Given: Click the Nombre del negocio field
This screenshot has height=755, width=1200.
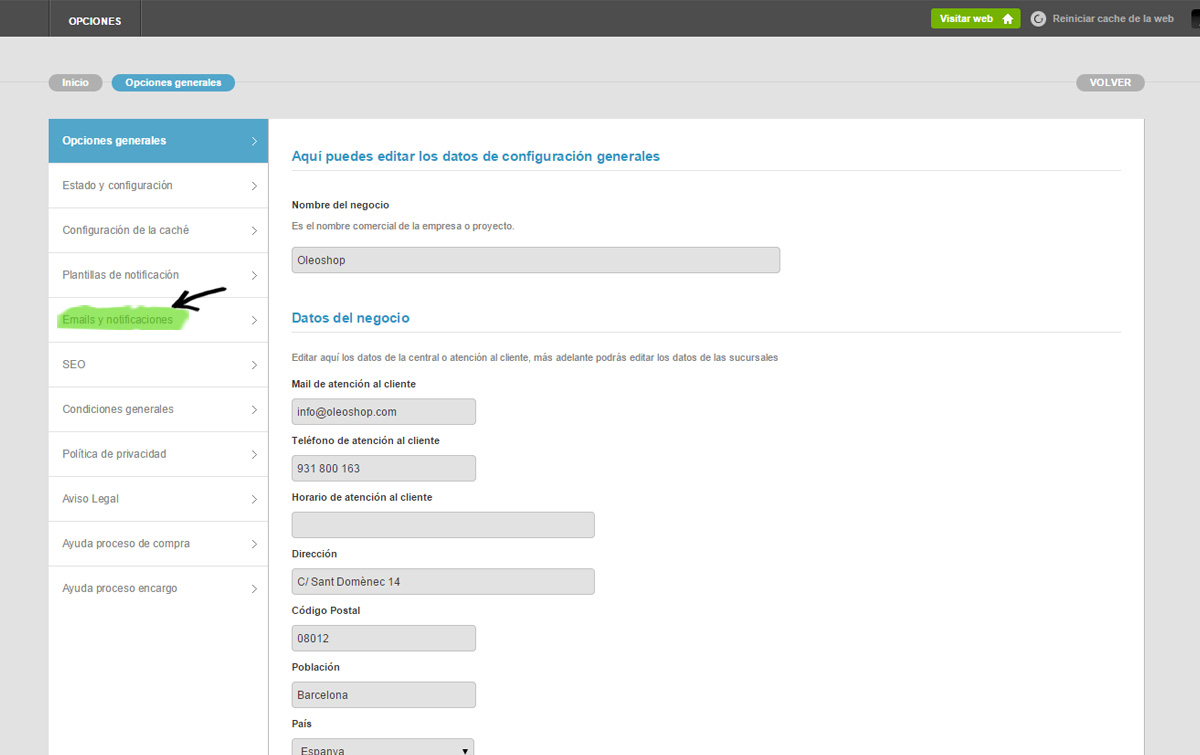Looking at the screenshot, I should tap(536, 260).
